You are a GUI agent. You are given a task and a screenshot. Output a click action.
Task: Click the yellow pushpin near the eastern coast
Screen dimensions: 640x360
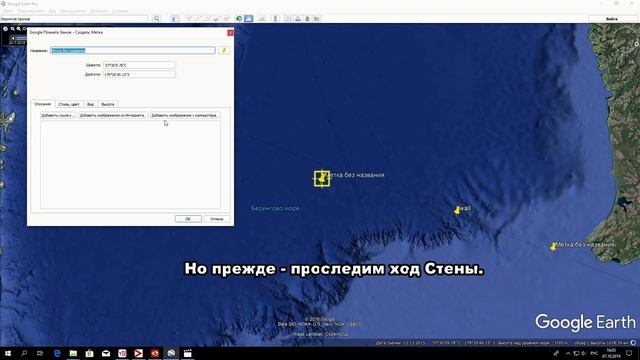[x=553, y=247]
